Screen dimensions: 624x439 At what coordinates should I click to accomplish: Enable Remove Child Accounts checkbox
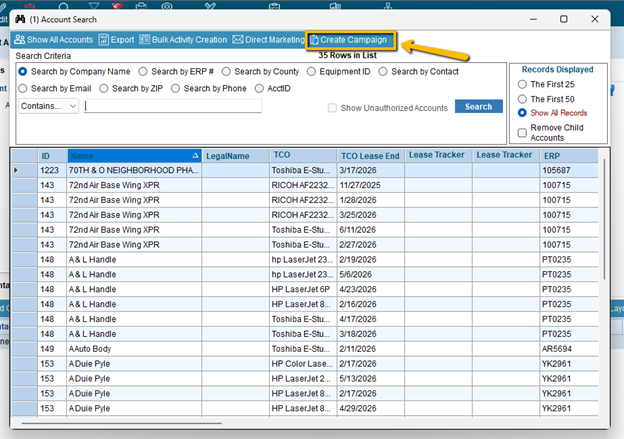(522, 133)
